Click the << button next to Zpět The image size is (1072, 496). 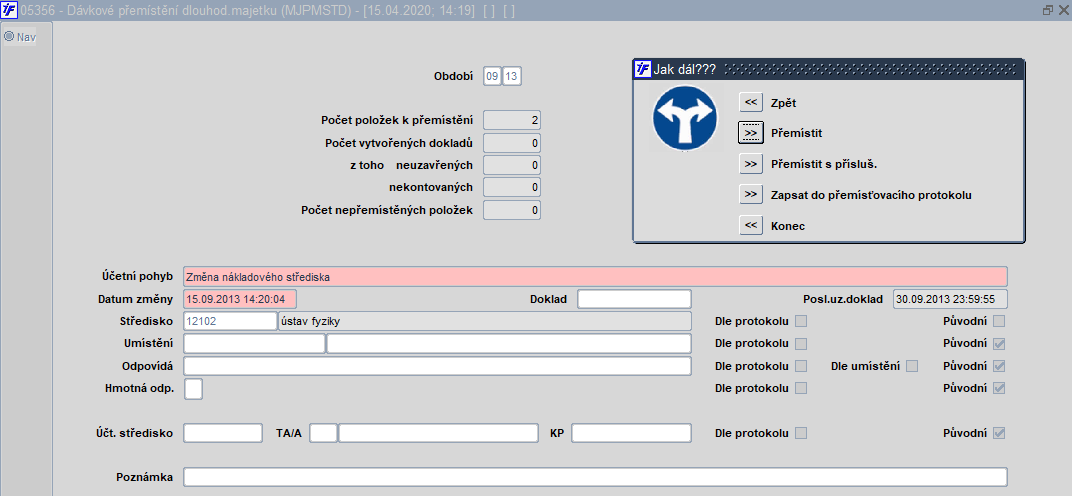pos(751,103)
